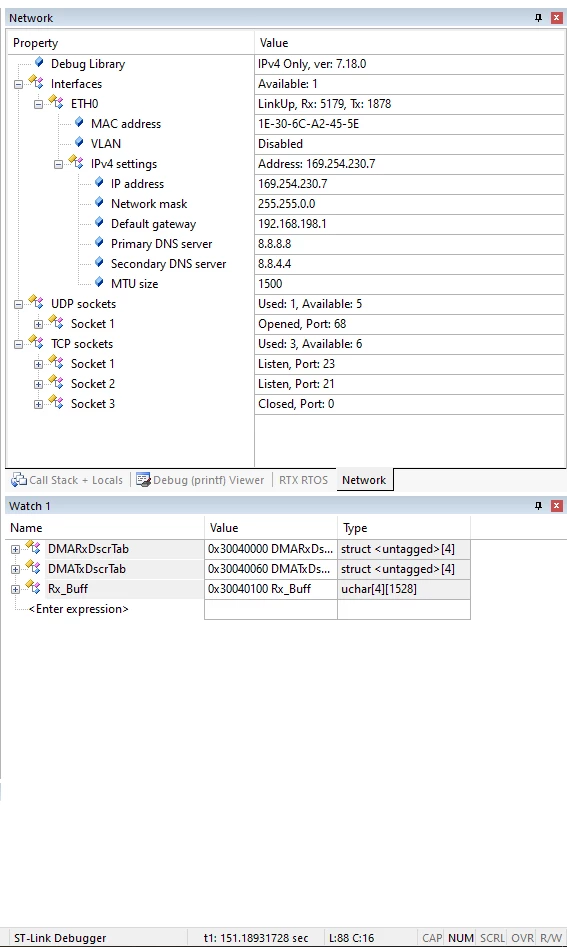The width and height of the screenshot is (567, 947).
Task: Click the Debug (printf) Viewer tab icon
Action: pos(143,480)
